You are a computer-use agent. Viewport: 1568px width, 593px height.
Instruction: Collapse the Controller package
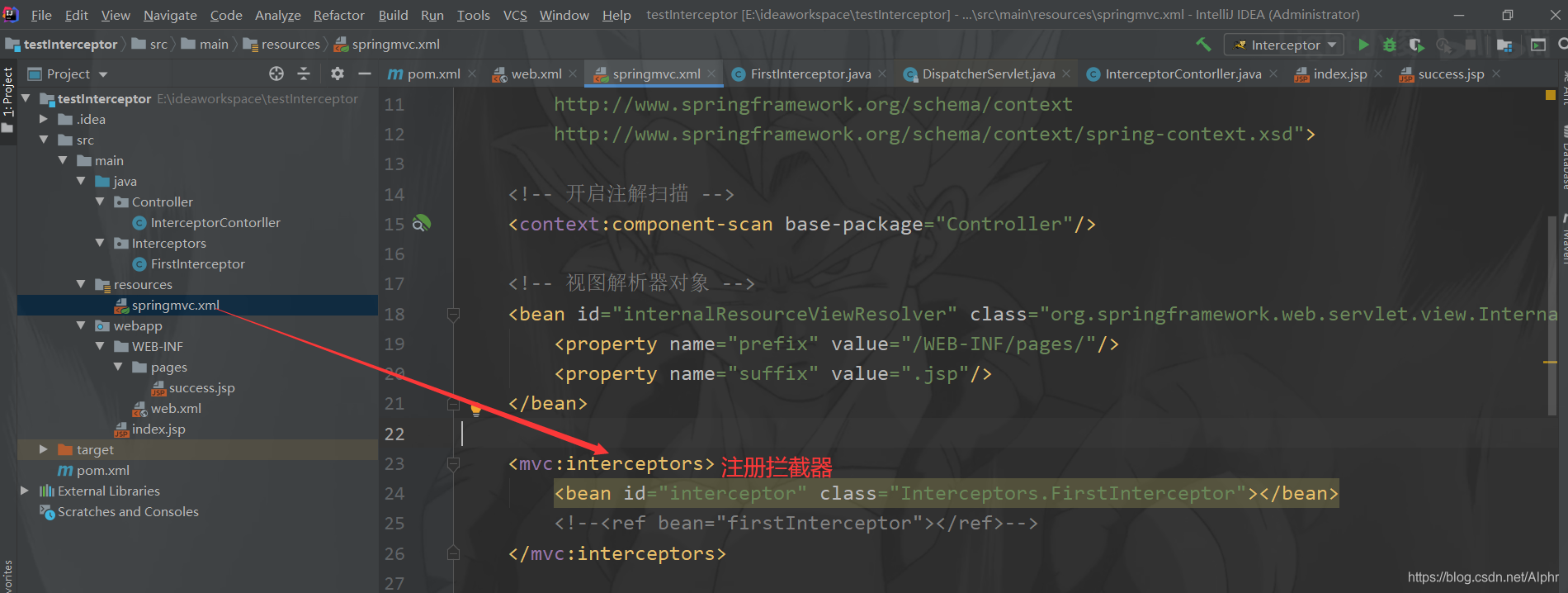point(100,202)
